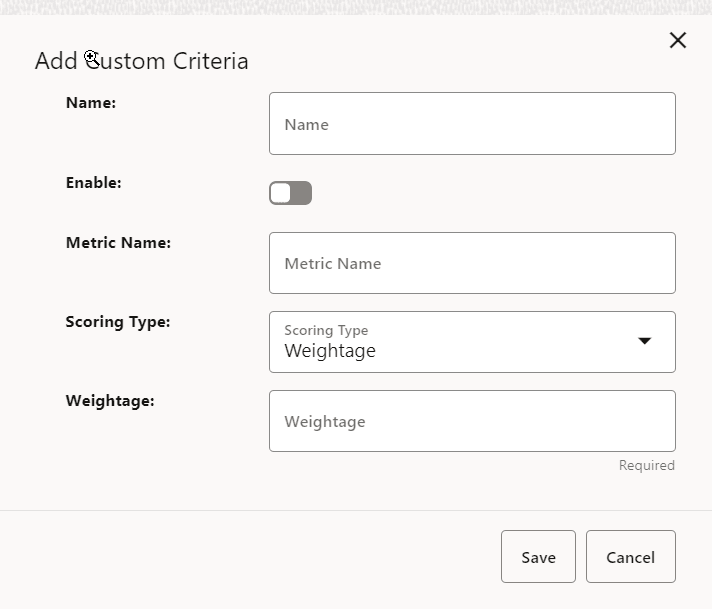Click the white knob of Enable switch
Image resolution: width=712 pixels, height=609 pixels.
[281, 193]
